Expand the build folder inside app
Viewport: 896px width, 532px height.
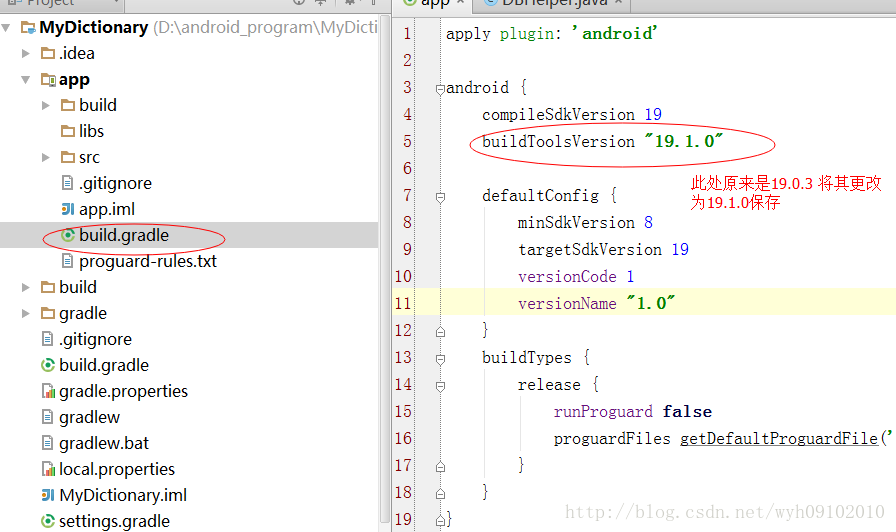(46, 105)
